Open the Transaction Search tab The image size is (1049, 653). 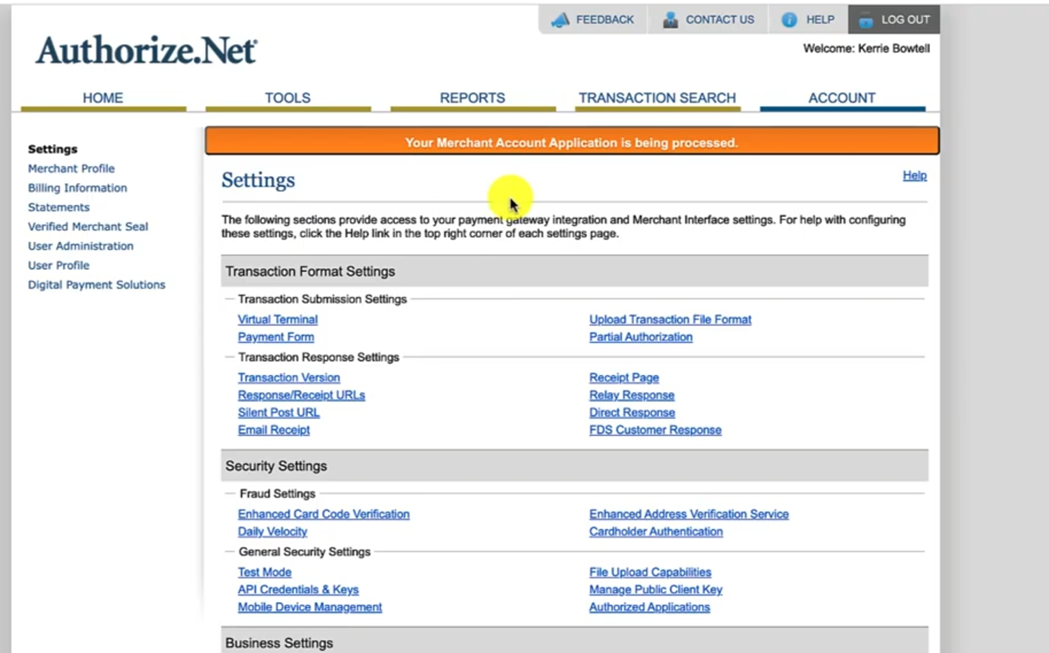pos(657,97)
